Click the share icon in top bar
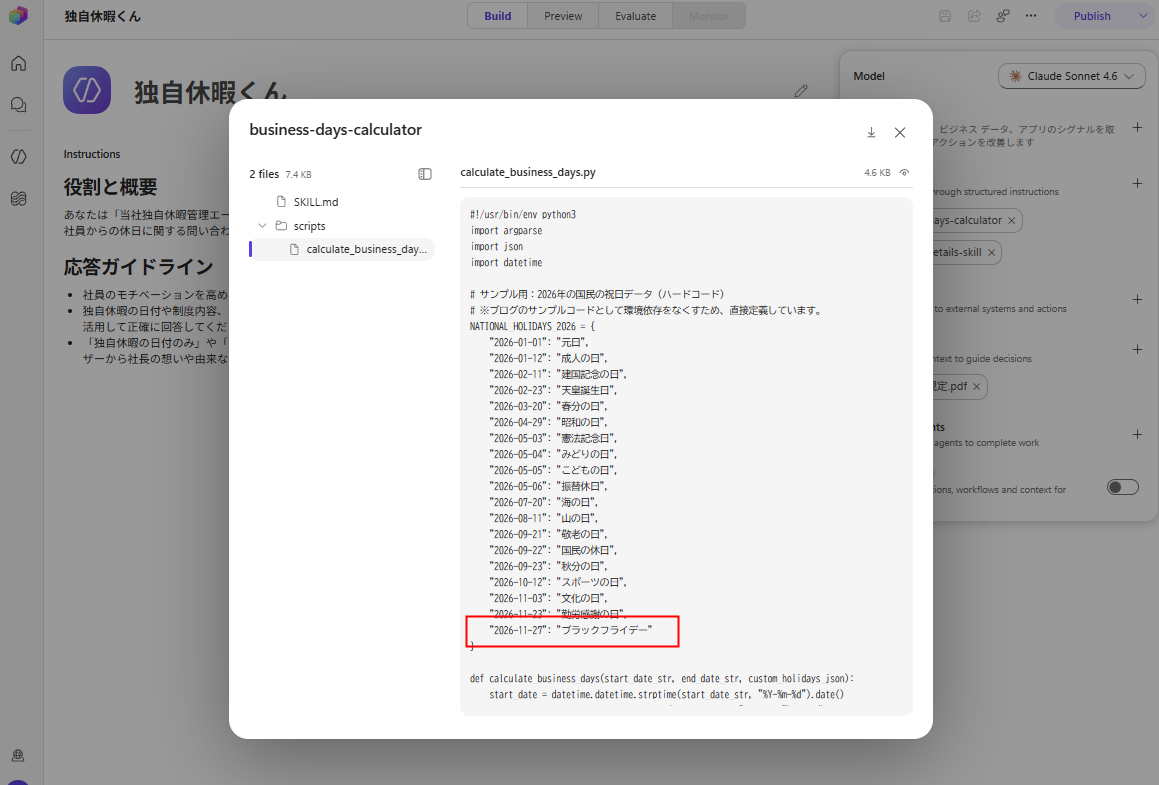Screen dimensions: 1159x785 coord(974,16)
